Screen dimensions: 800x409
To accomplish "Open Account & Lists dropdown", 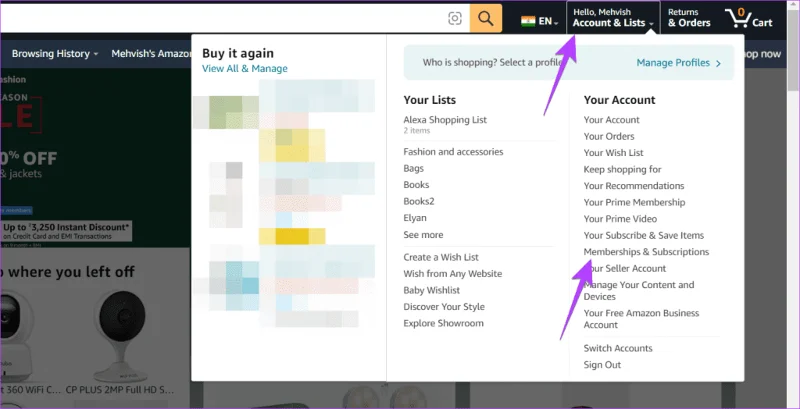I will point(613,18).
